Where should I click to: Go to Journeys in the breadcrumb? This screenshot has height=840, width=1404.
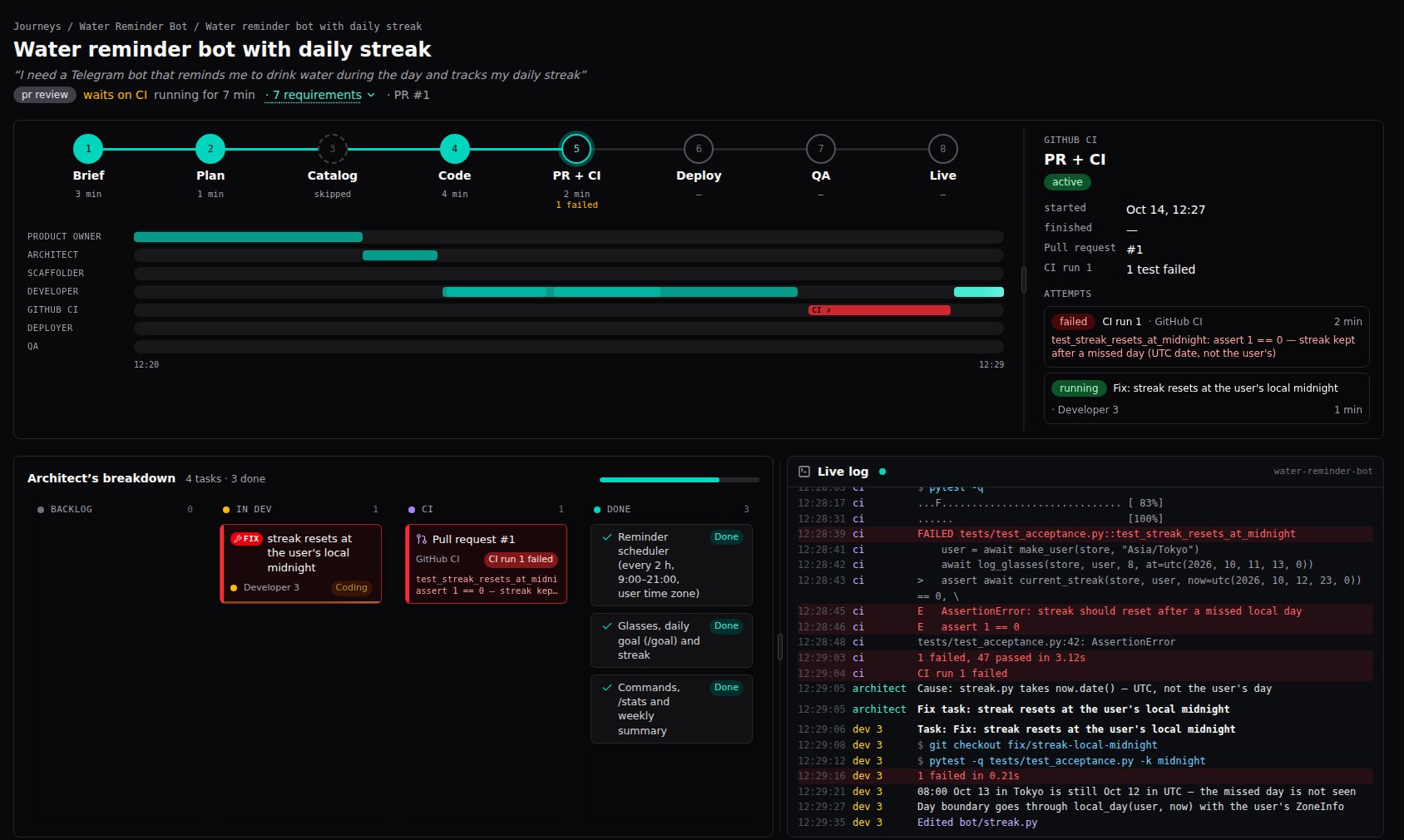(37, 27)
